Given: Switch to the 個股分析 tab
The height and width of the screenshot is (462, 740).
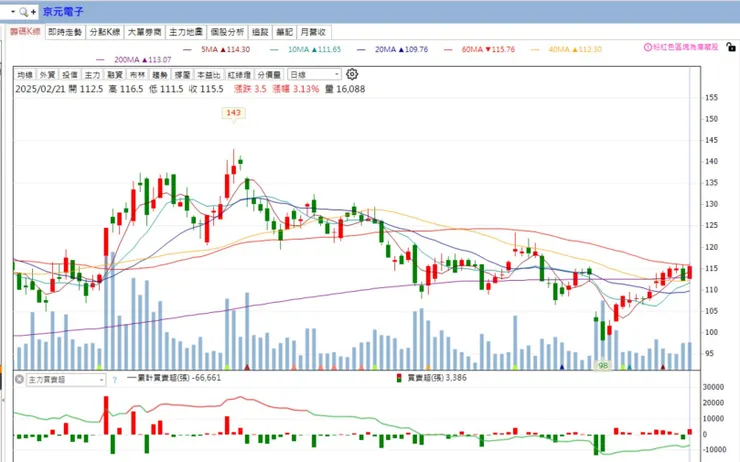Looking at the screenshot, I should [x=227, y=32].
